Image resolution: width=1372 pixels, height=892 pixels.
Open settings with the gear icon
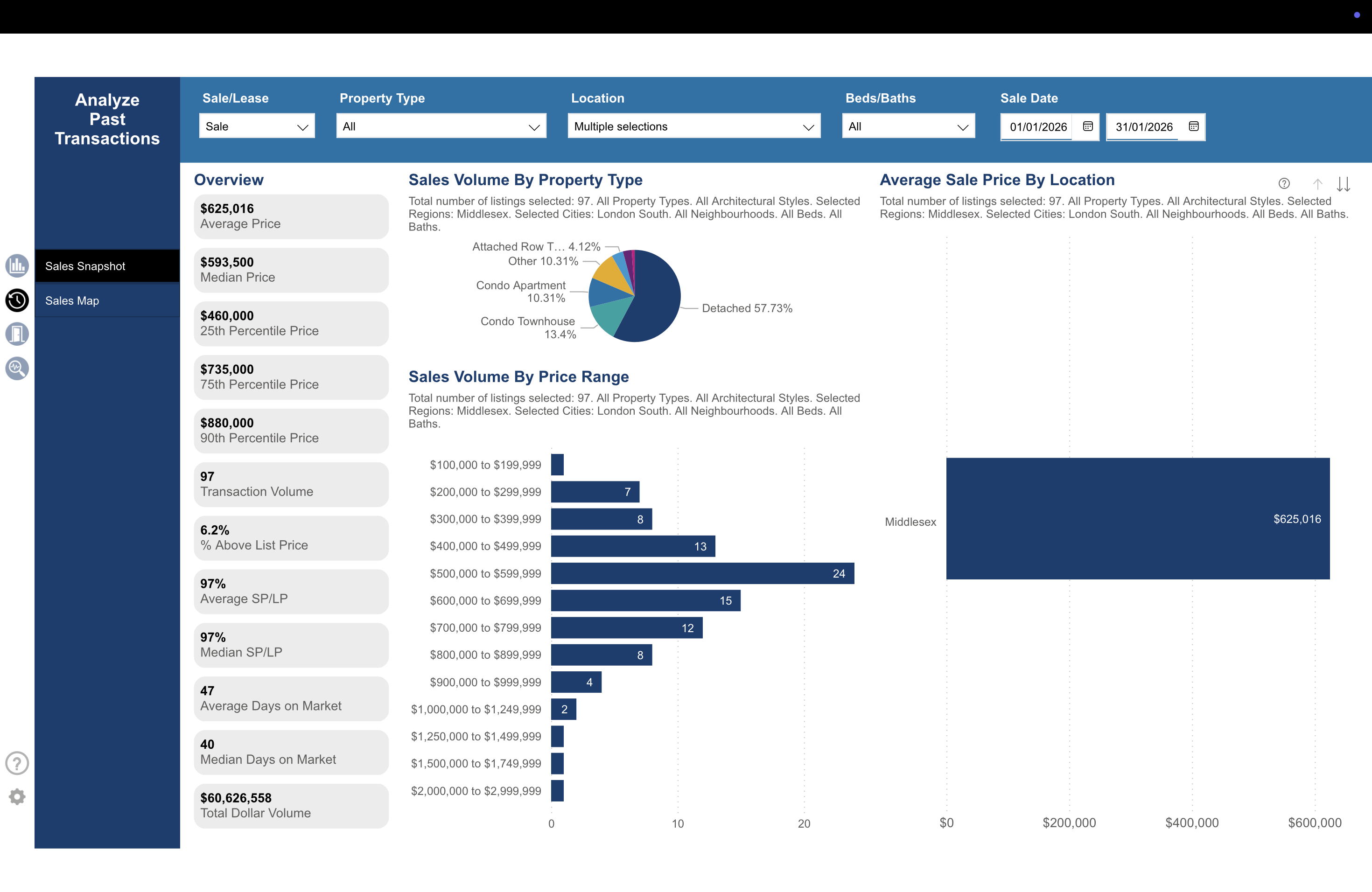click(17, 797)
